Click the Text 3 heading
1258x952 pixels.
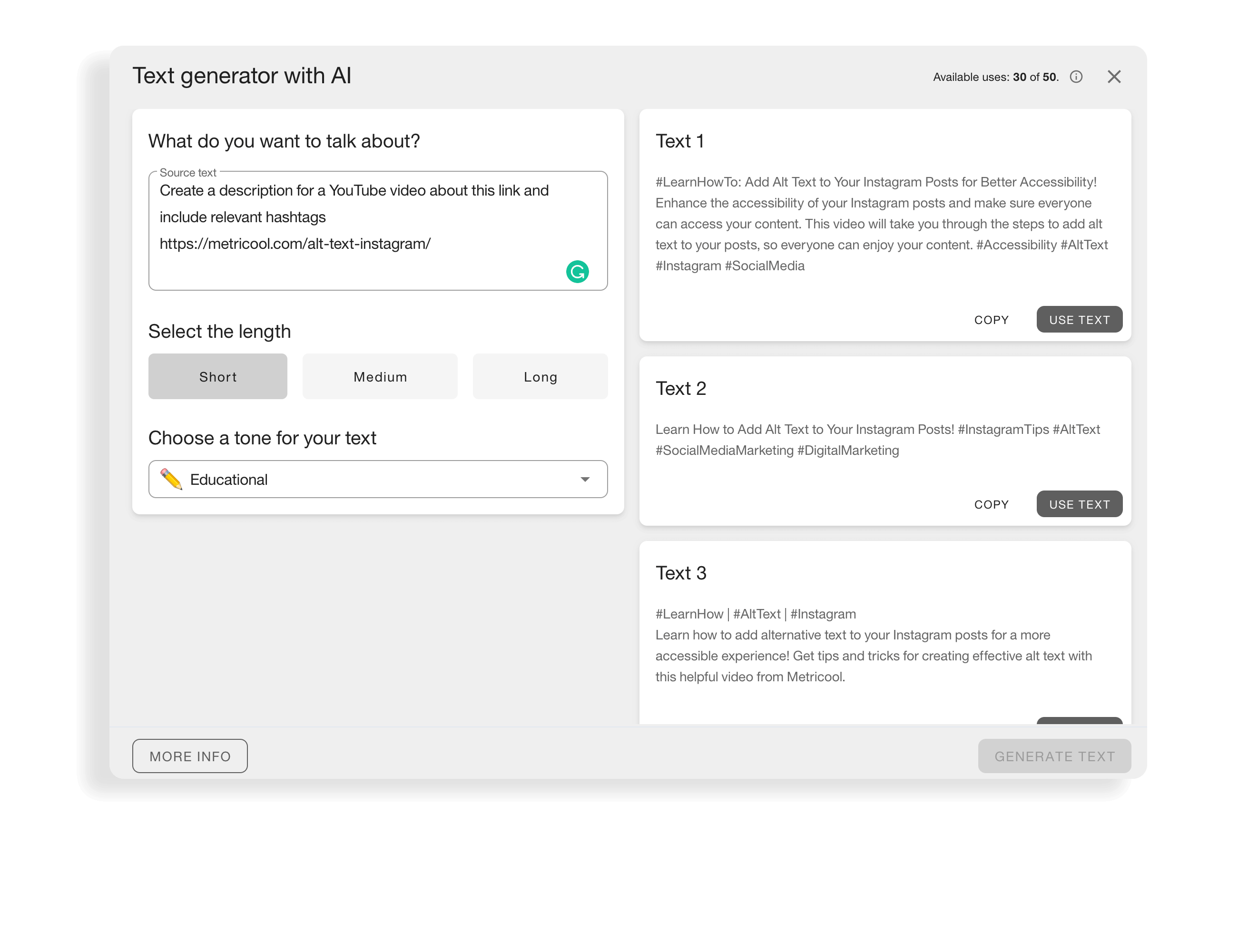(x=681, y=573)
